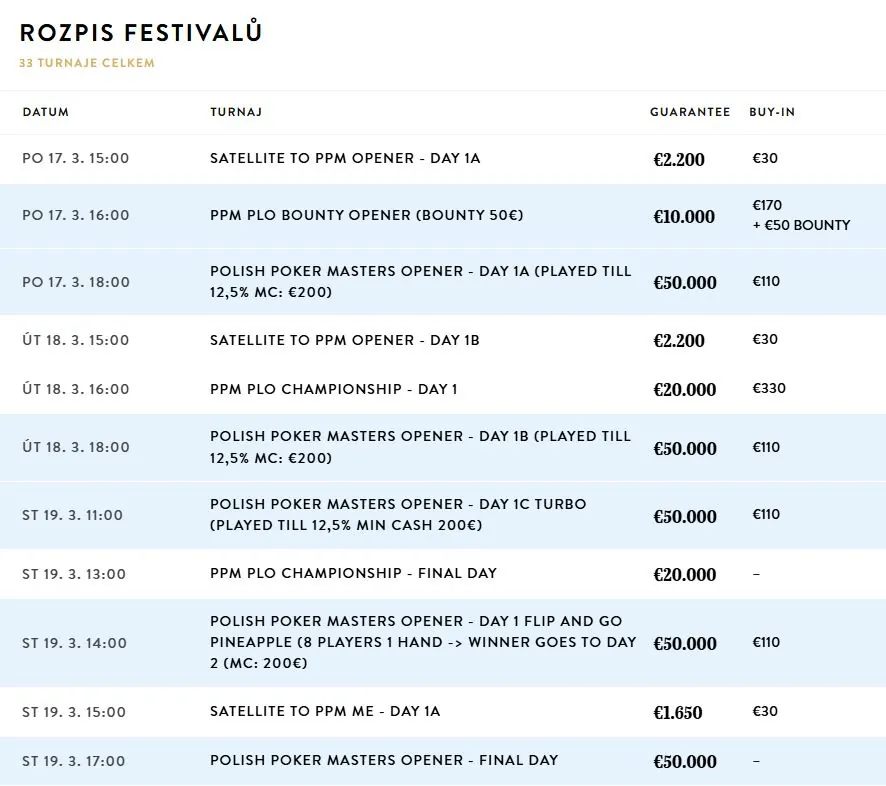Open Satellite to PPM Opener Day 1A tournament
Viewport: 886px width, 786px height.
(x=443, y=159)
